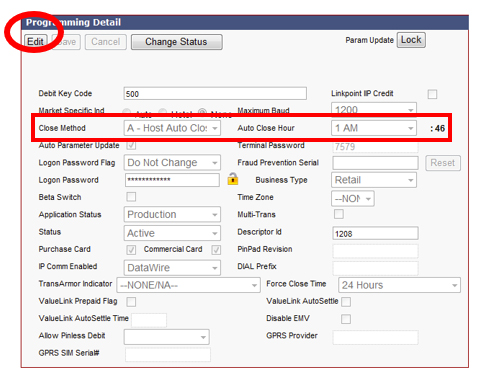Click the DIAL Prefix field

[375, 268]
